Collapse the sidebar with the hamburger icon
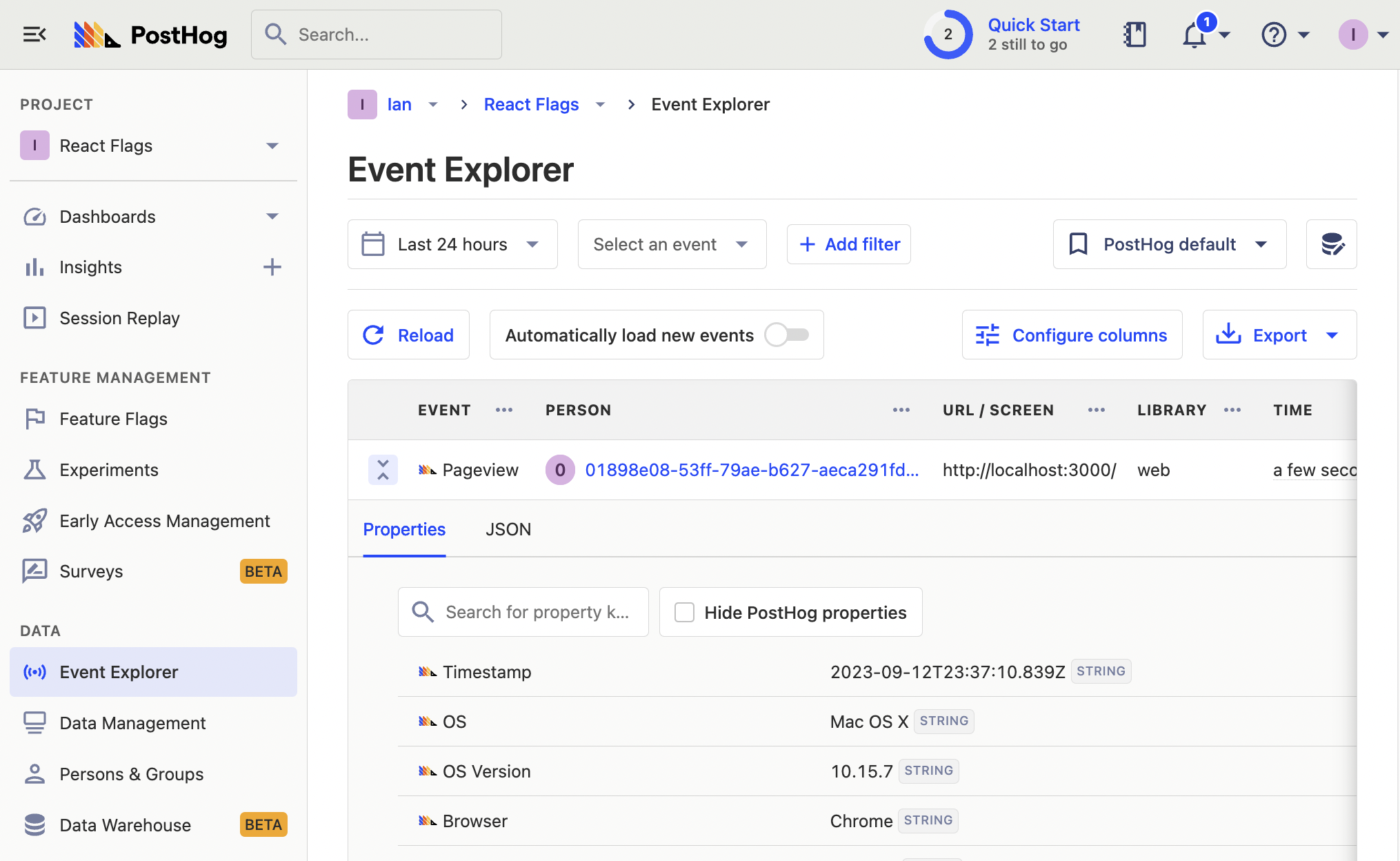 click(x=34, y=34)
